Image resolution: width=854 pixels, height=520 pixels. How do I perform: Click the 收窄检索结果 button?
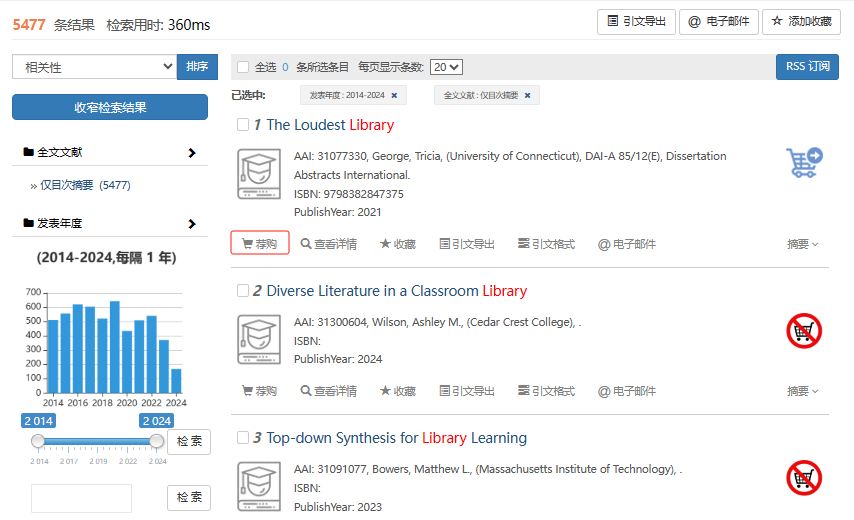tap(110, 107)
